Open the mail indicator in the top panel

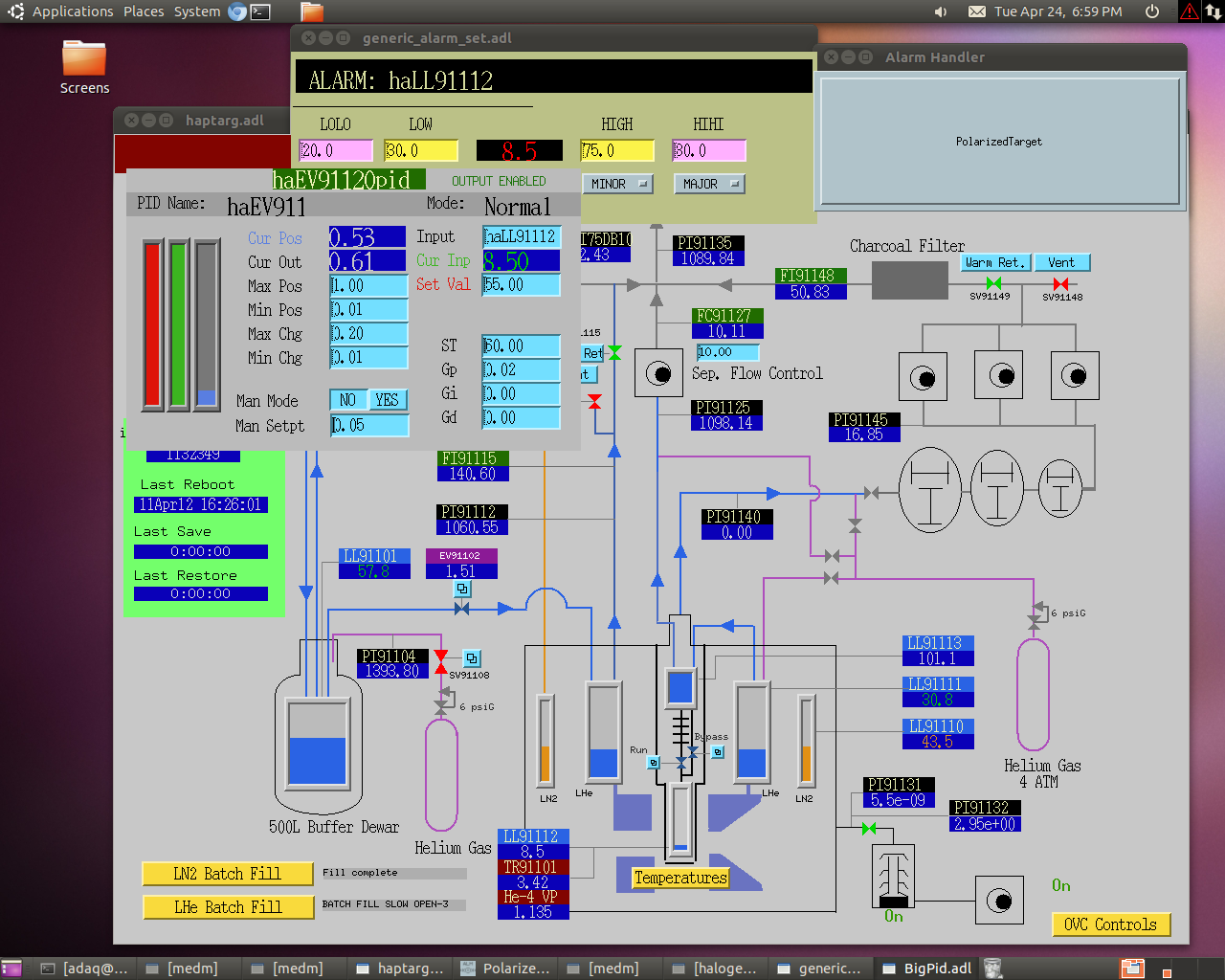click(976, 11)
